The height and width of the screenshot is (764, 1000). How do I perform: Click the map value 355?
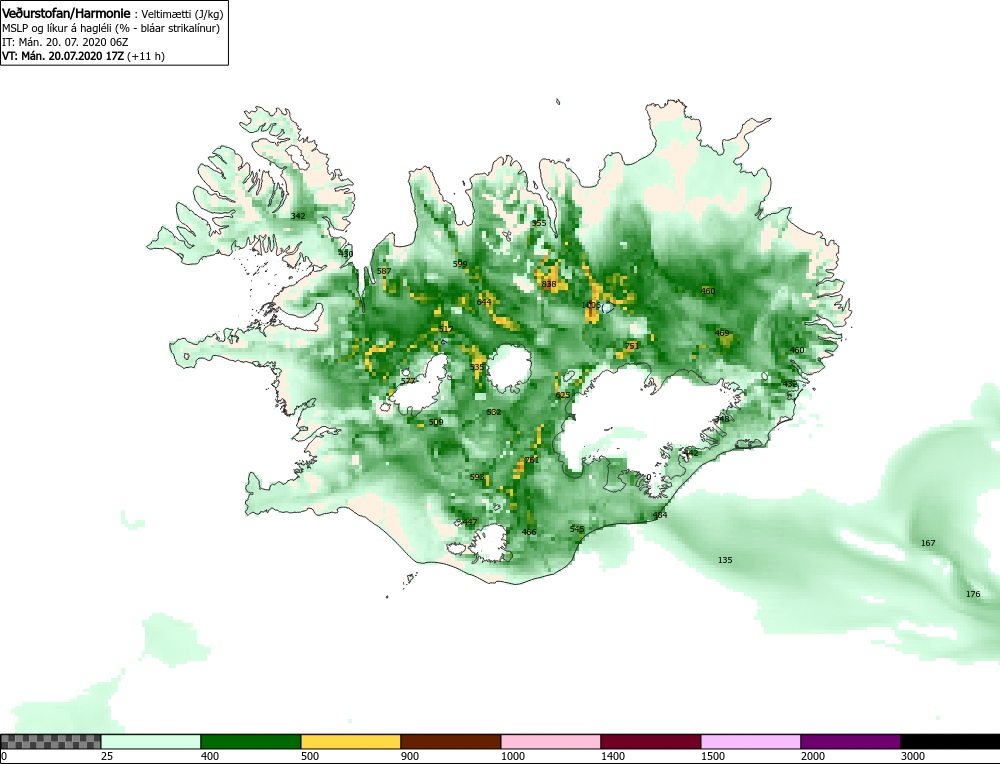pyautogui.click(x=539, y=223)
